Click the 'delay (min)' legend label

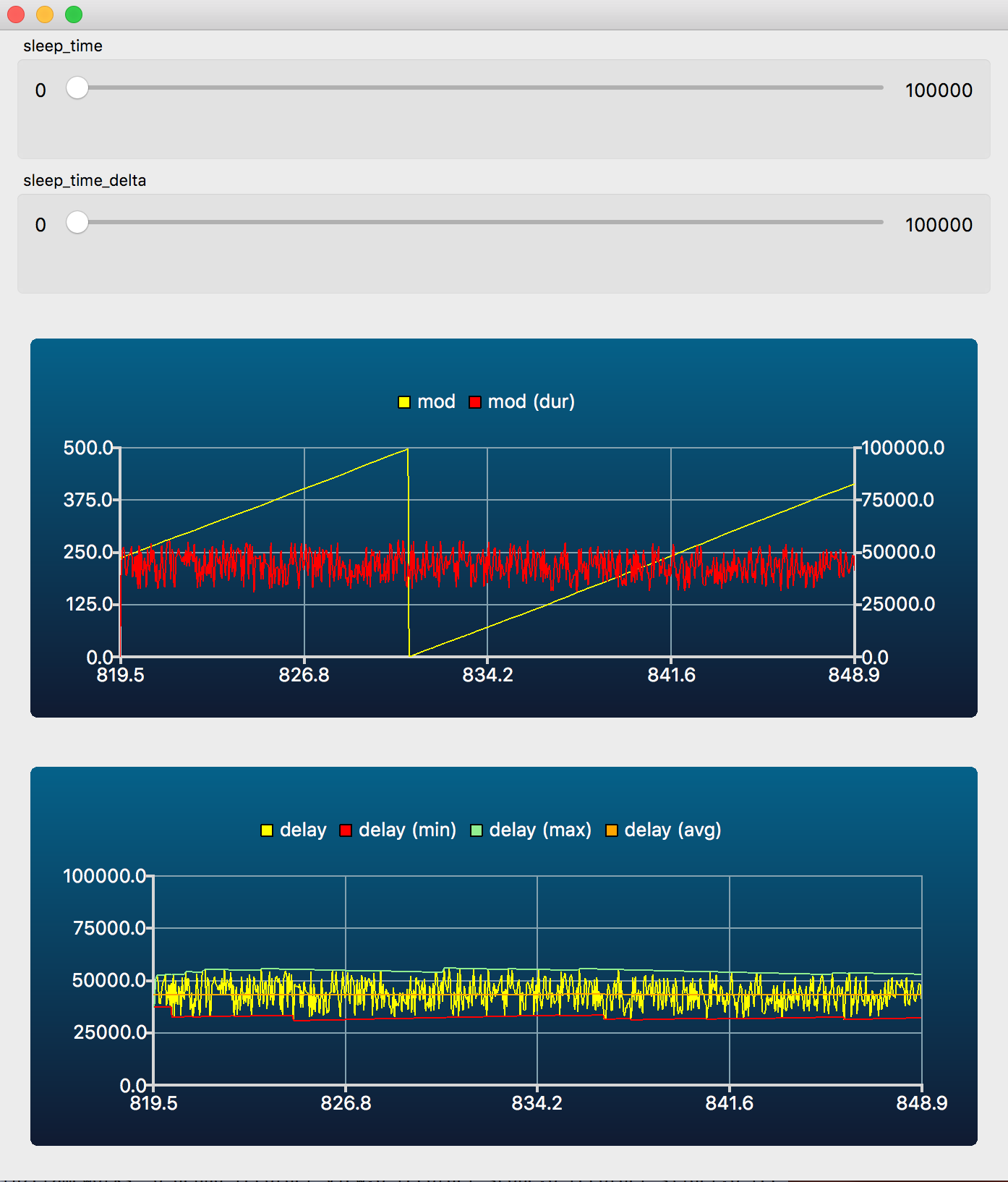coord(408,830)
